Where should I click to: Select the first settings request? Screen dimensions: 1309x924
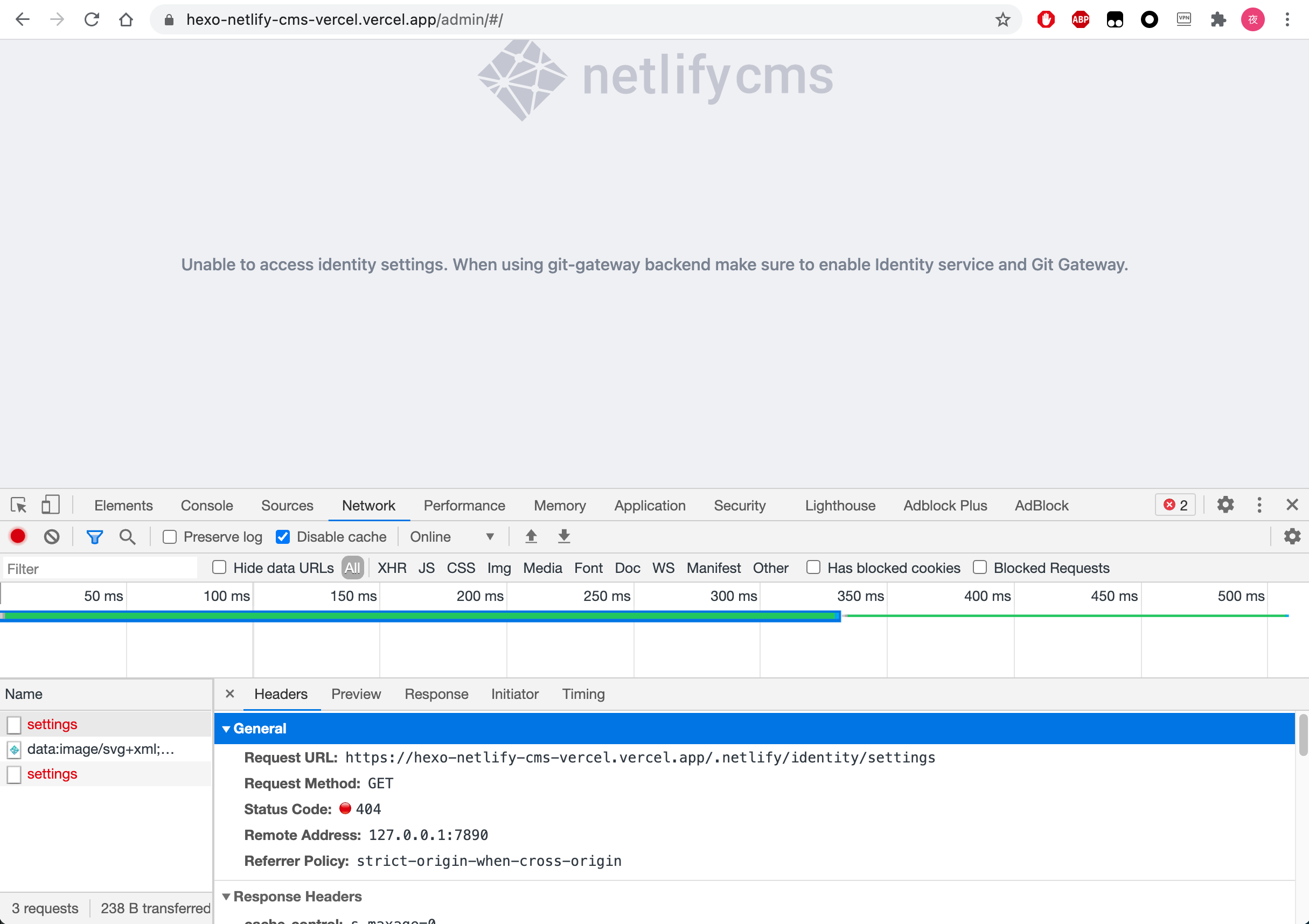[x=52, y=724]
